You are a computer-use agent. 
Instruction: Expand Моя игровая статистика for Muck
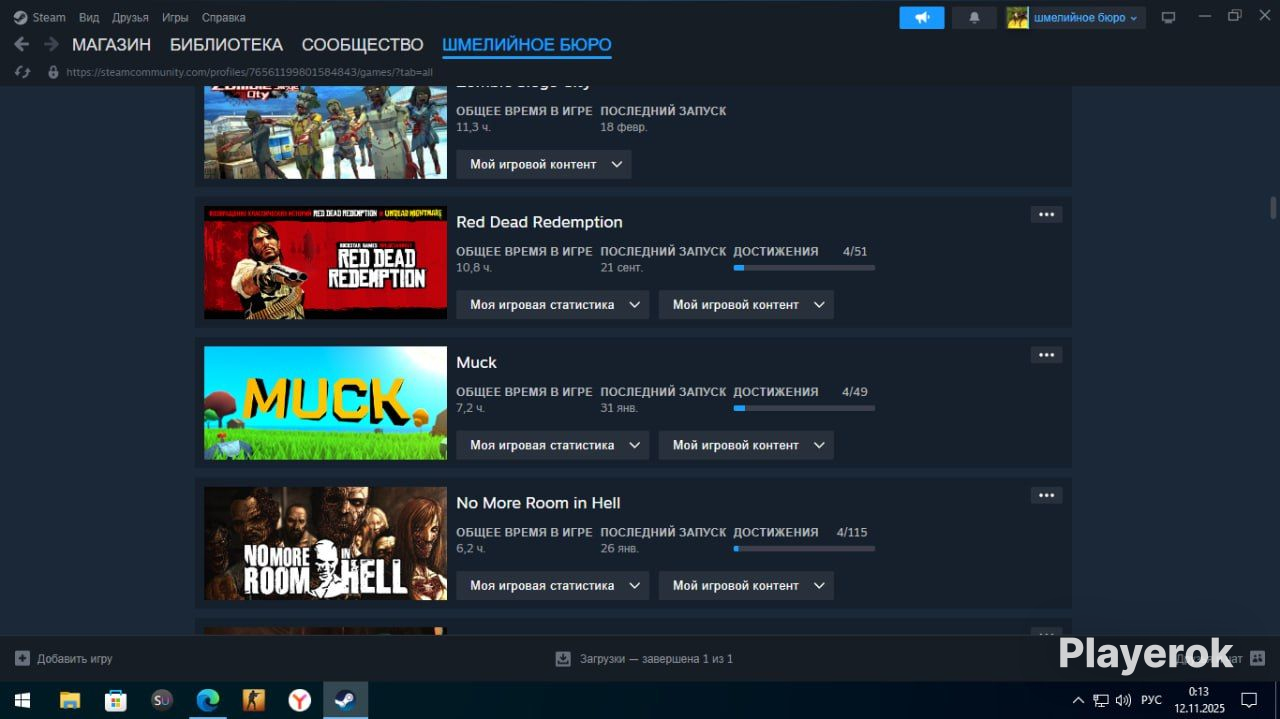pyautogui.click(x=553, y=445)
